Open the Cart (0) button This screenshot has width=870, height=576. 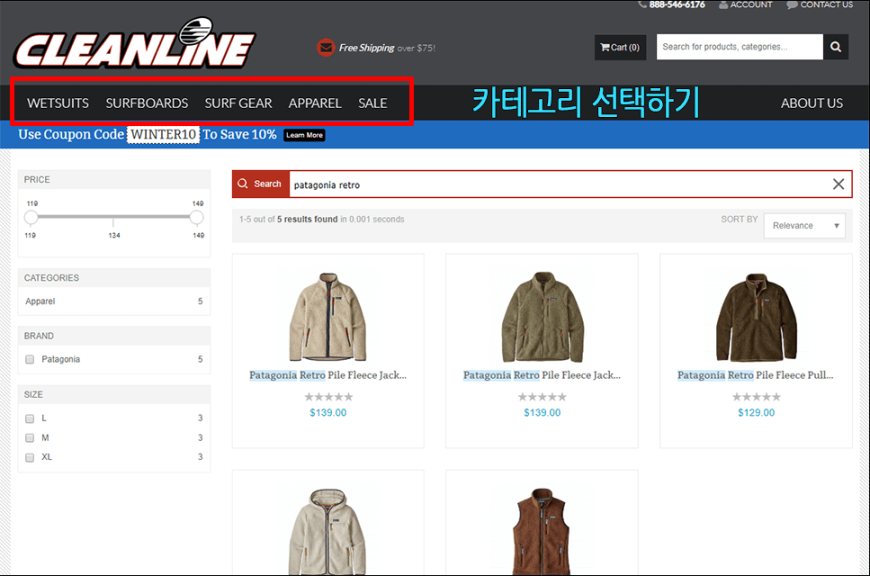tap(620, 47)
